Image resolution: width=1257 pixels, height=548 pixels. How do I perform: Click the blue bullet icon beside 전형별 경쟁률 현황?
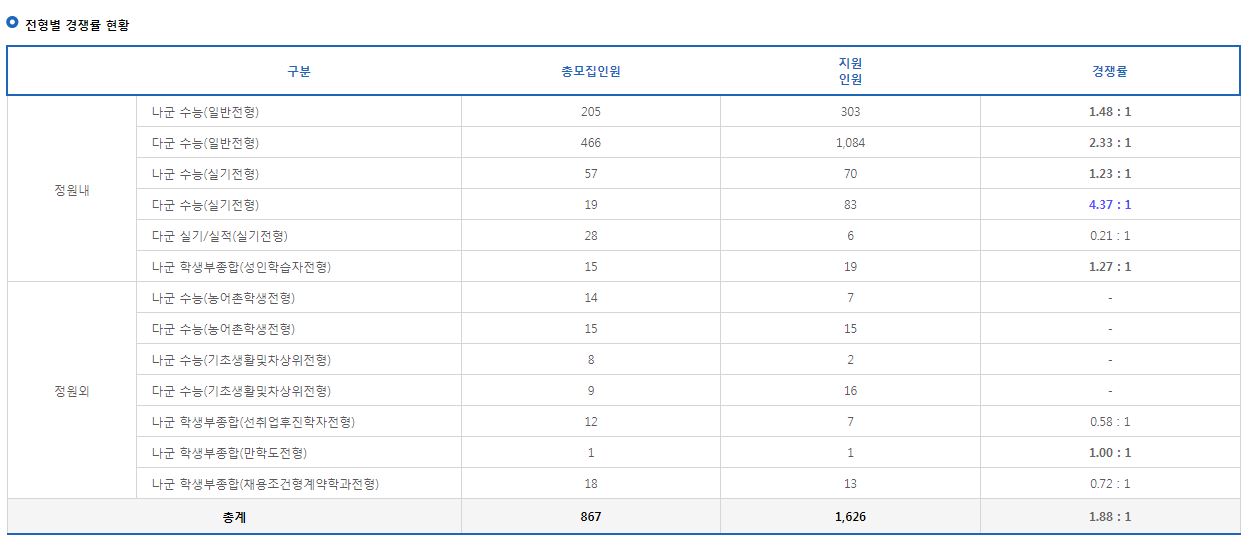12,23
